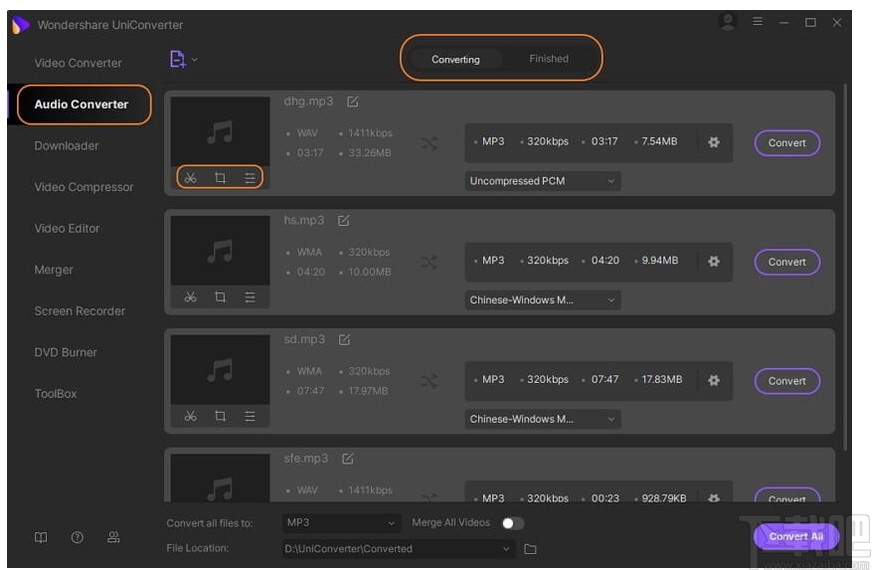Open the Convert all files to MP3 dropdown
The height and width of the screenshot is (570, 873).
(x=341, y=523)
